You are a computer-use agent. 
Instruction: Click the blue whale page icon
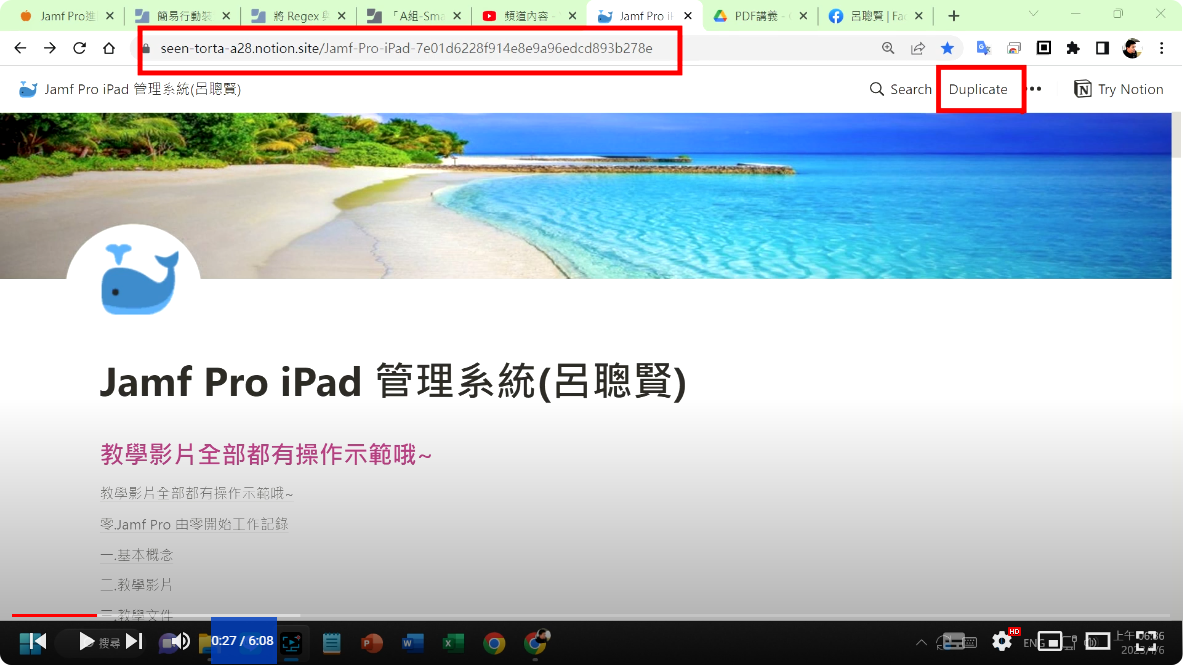click(x=140, y=278)
